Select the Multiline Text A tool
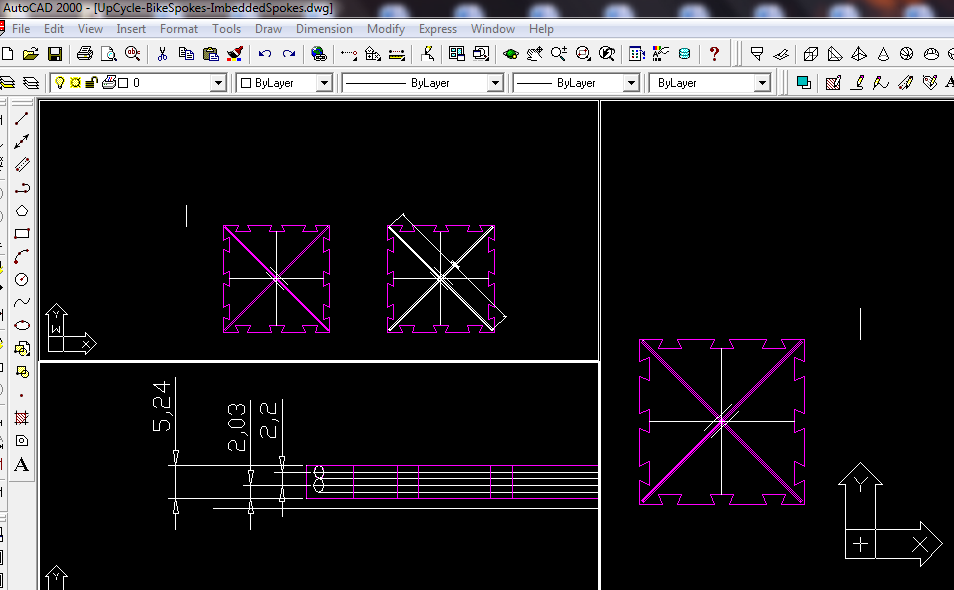This screenshot has width=954, height=590. 21,464
